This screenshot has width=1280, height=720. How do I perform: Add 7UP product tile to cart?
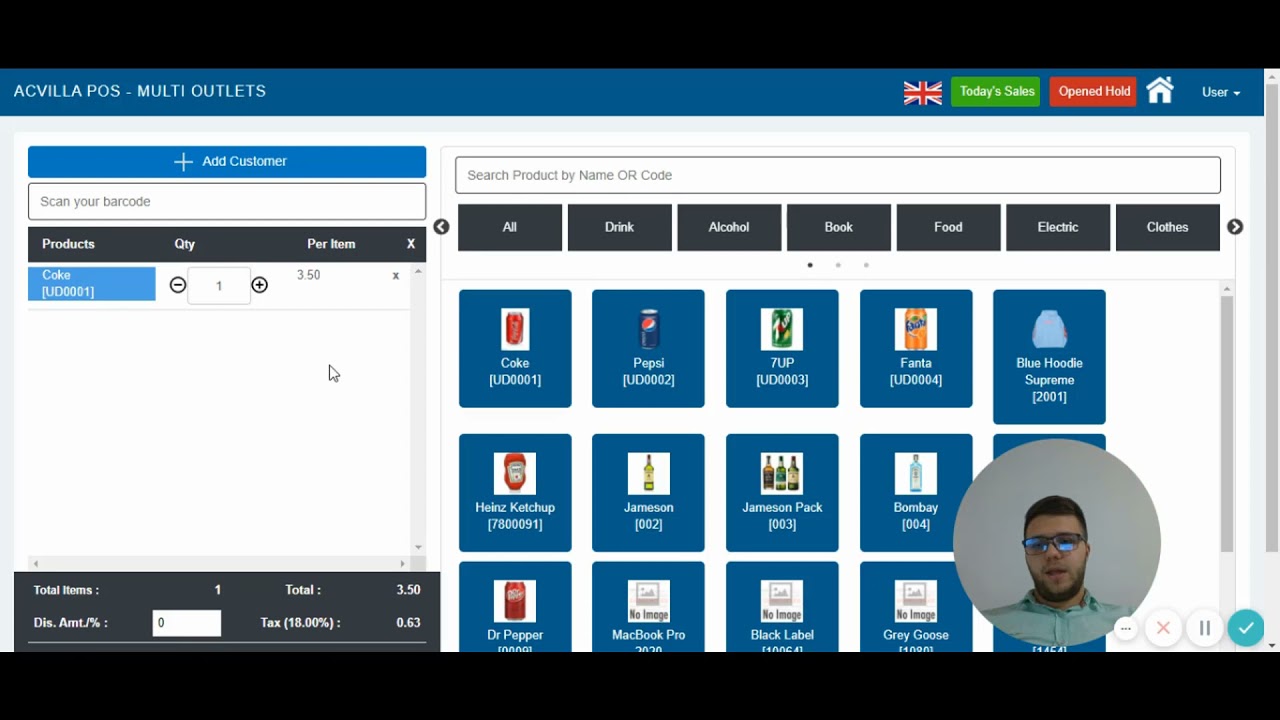click(x=782, y=349)
